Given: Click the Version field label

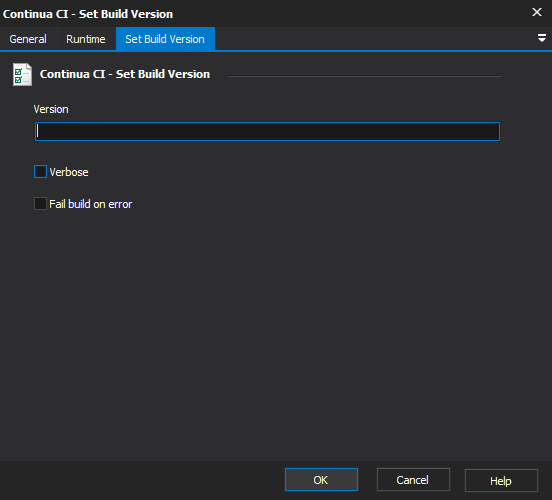Looking at the screenshot, I should pyautogui.click(x=51, y=109).
